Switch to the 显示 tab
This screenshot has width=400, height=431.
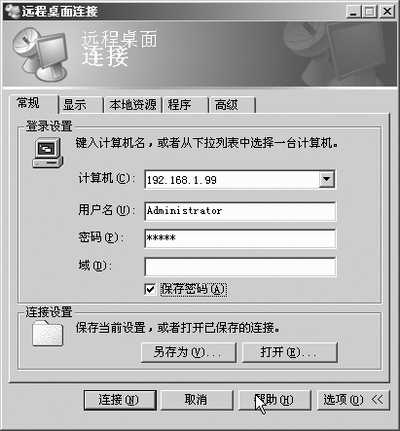click(80, 105)
